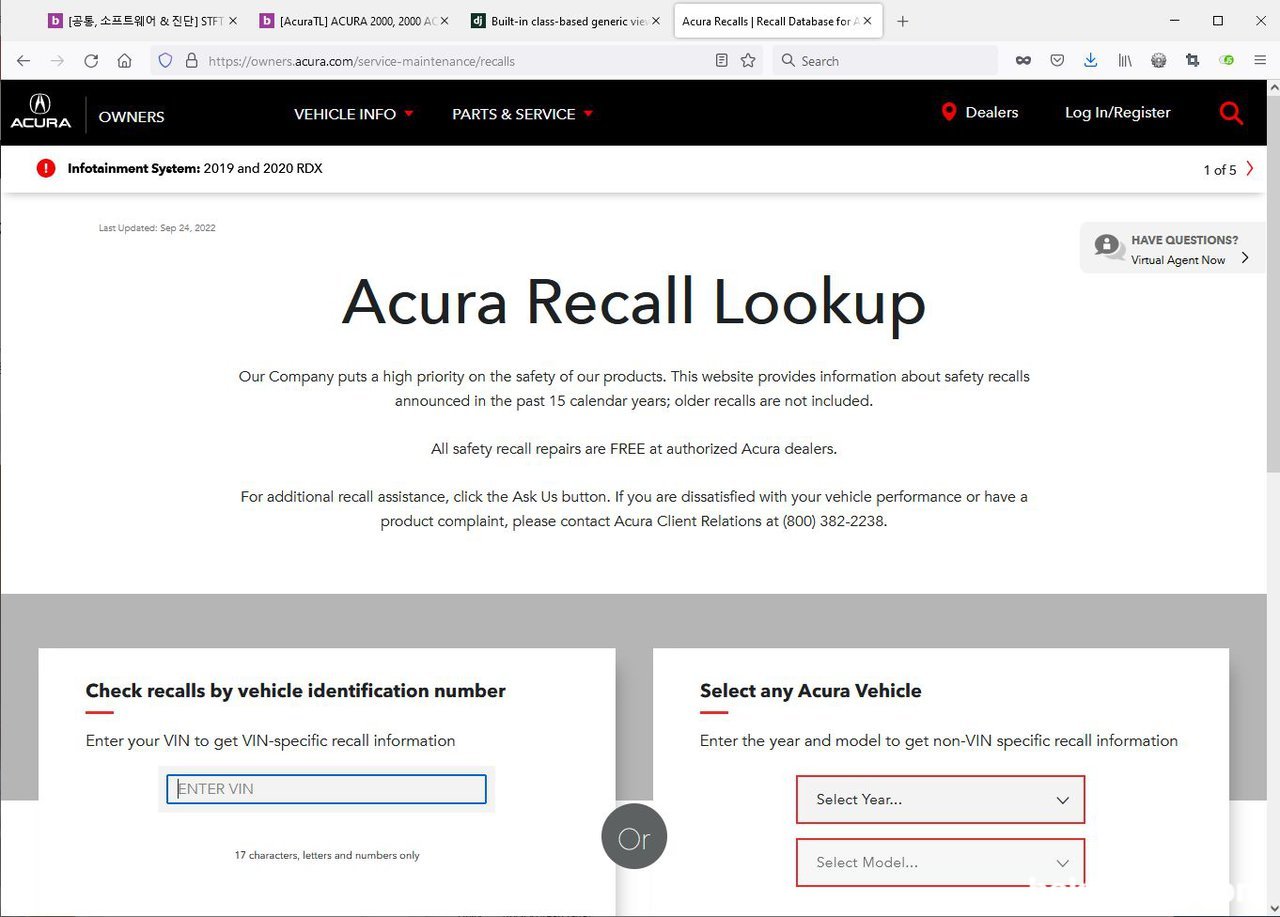Image resolution: width=1280 pixels, height=917 pixels.
Task: Click the page scrollbar up arrow
Action: [1272, 88]
